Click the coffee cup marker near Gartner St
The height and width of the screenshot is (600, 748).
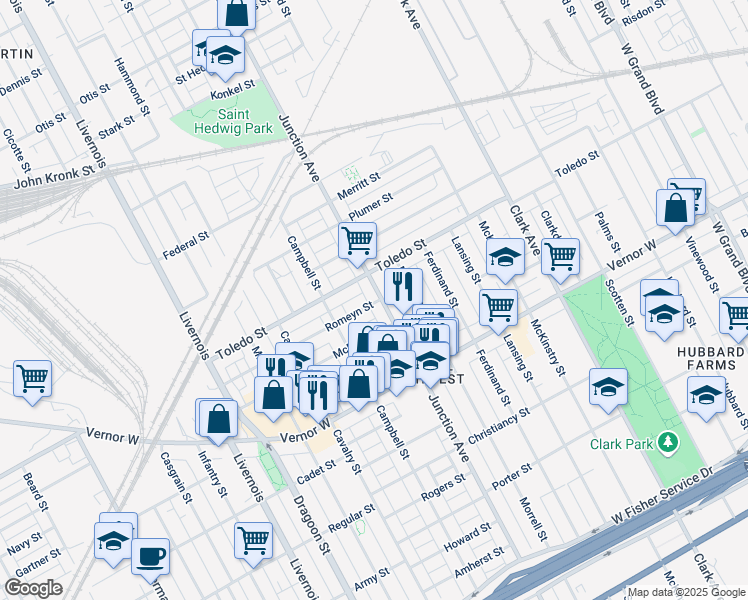[x=150, y=558]
